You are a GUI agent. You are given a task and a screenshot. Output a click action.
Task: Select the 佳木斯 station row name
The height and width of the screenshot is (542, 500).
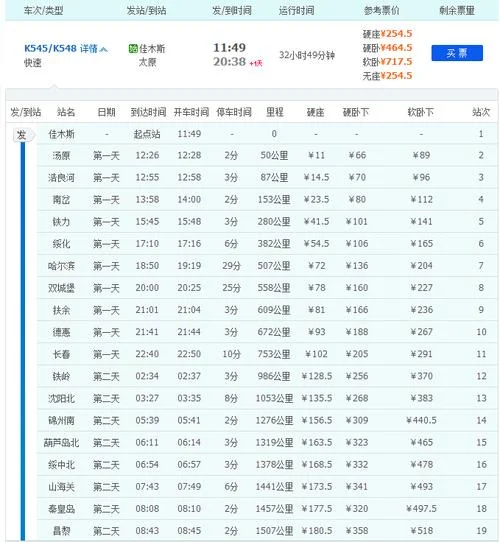click(61, 134)
